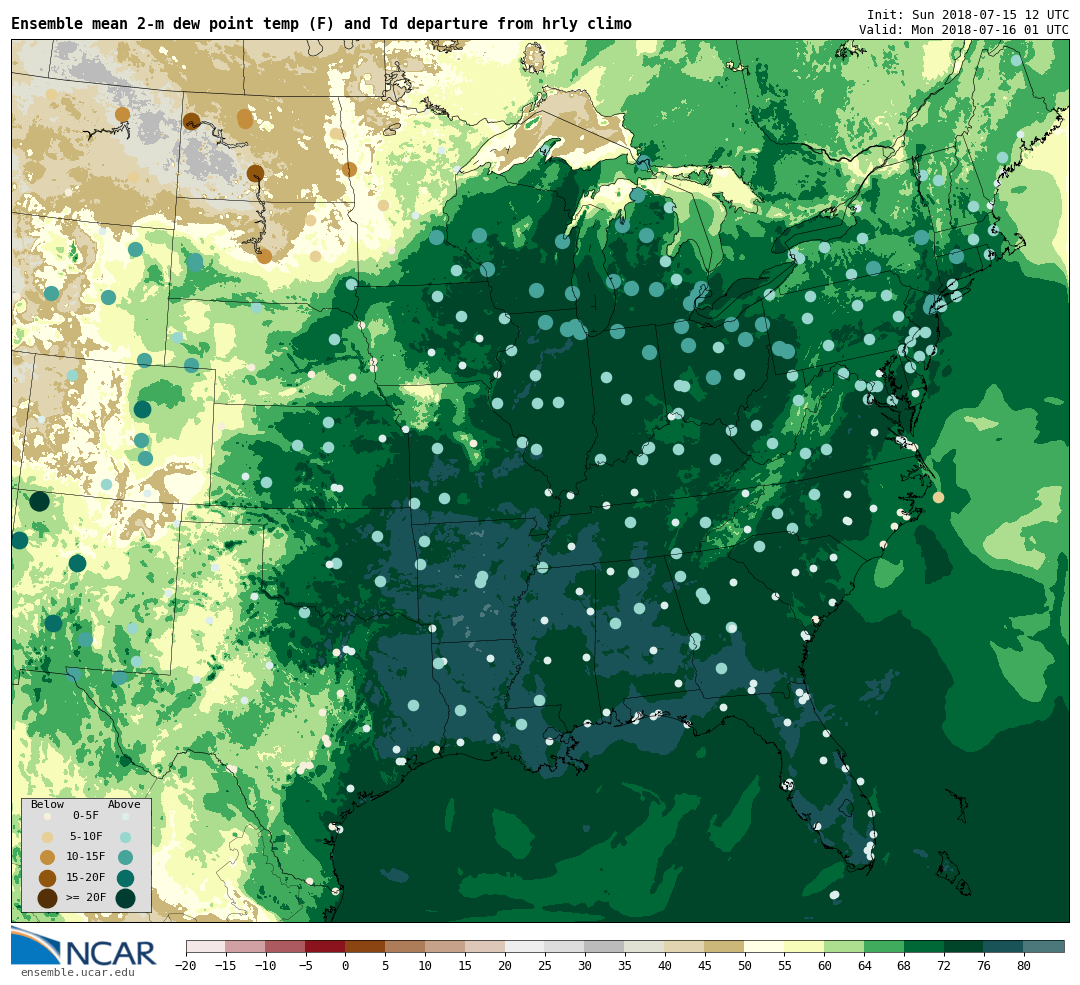This screenshot has height=985, width=1080.
Task: Pick the green color bar segment between 64 and 68
Action: pos(885,946)
